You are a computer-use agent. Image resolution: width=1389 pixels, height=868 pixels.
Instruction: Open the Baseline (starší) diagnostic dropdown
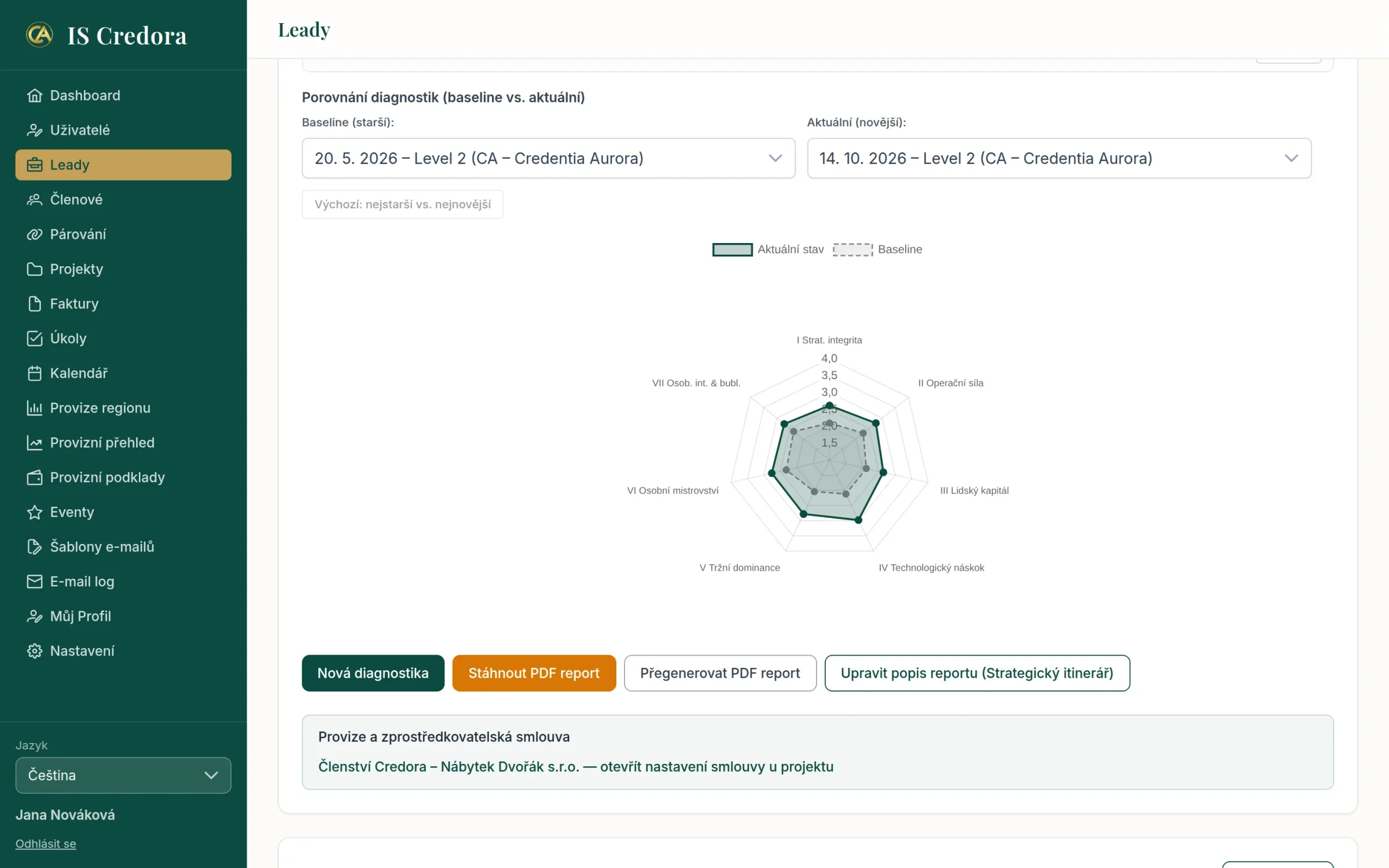click(548, 158)
